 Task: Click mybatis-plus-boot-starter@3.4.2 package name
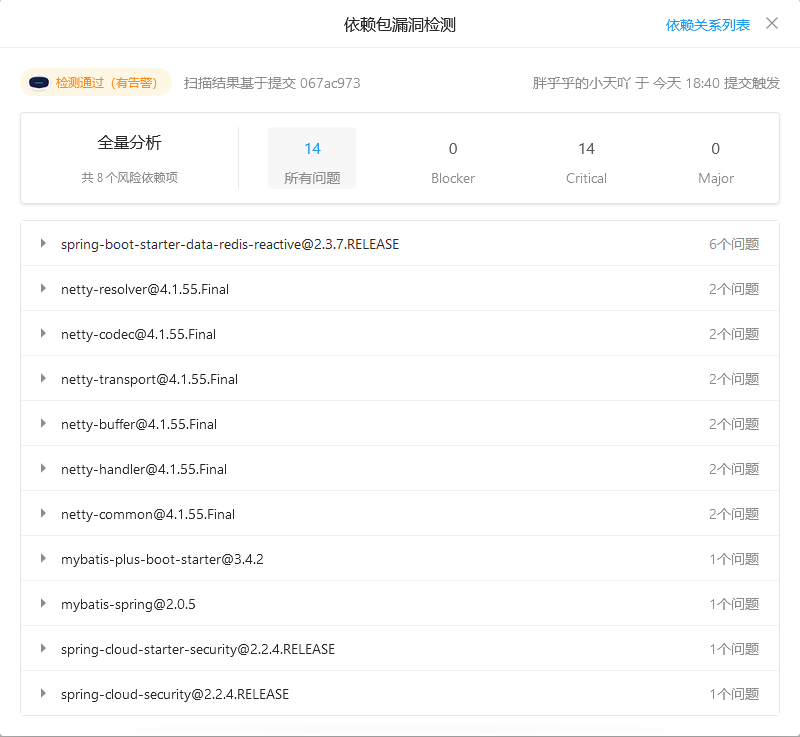click(162, 560)
